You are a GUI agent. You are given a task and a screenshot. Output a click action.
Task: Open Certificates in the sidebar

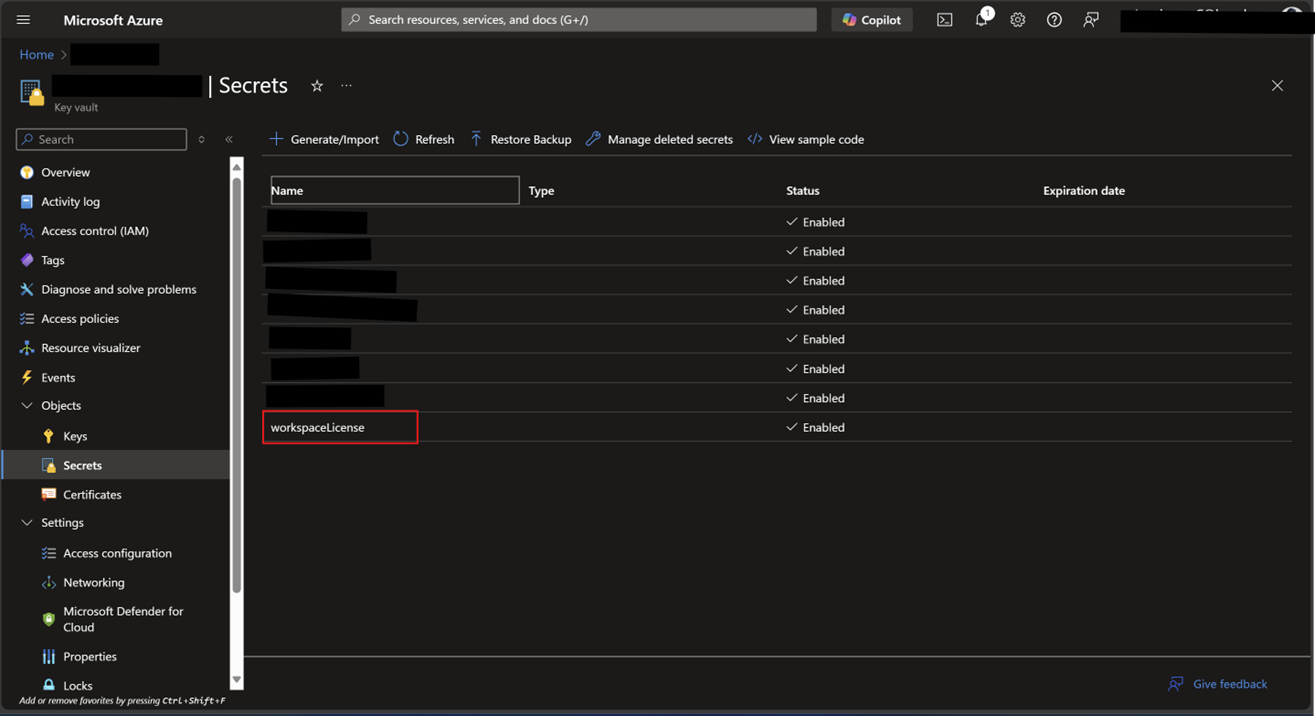click(92, 495)
